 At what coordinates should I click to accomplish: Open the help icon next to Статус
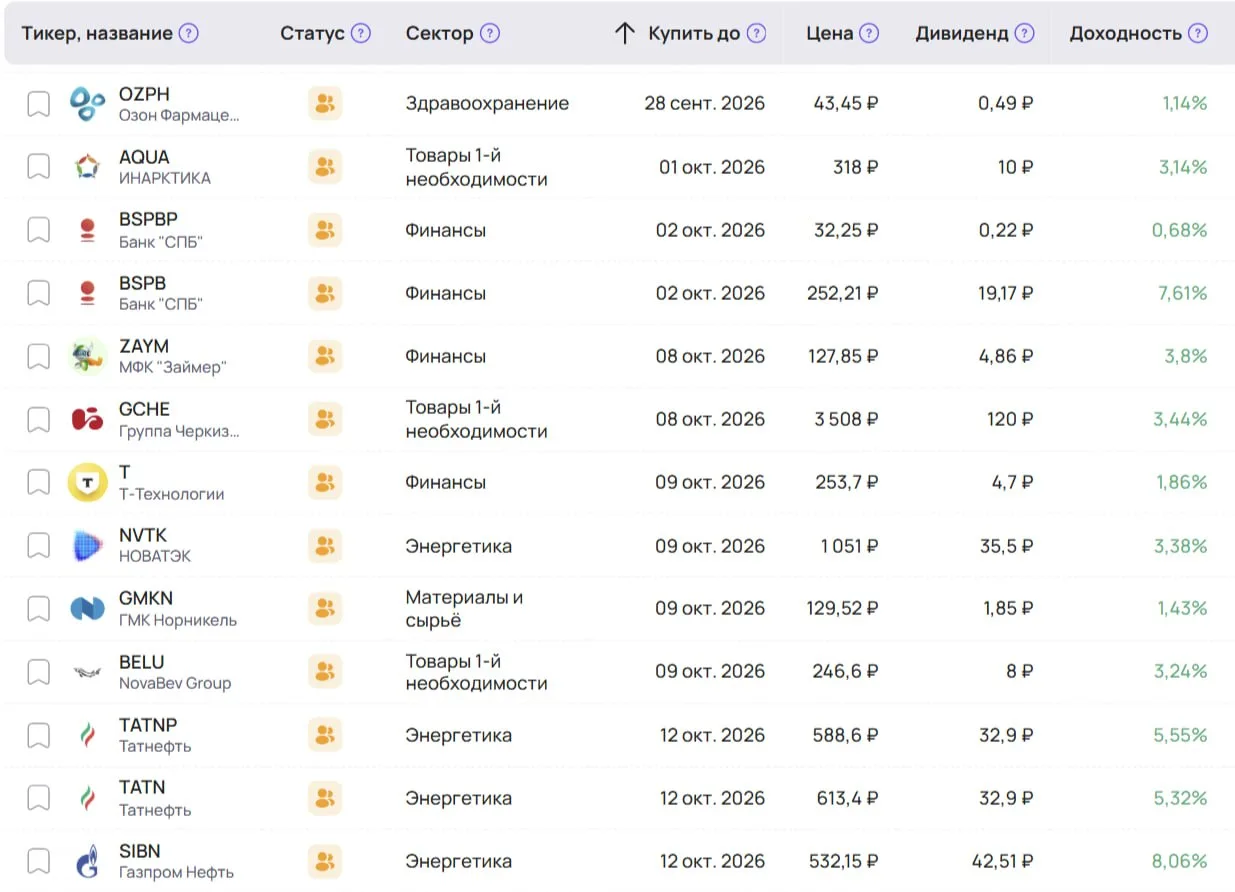click(361, 33)
